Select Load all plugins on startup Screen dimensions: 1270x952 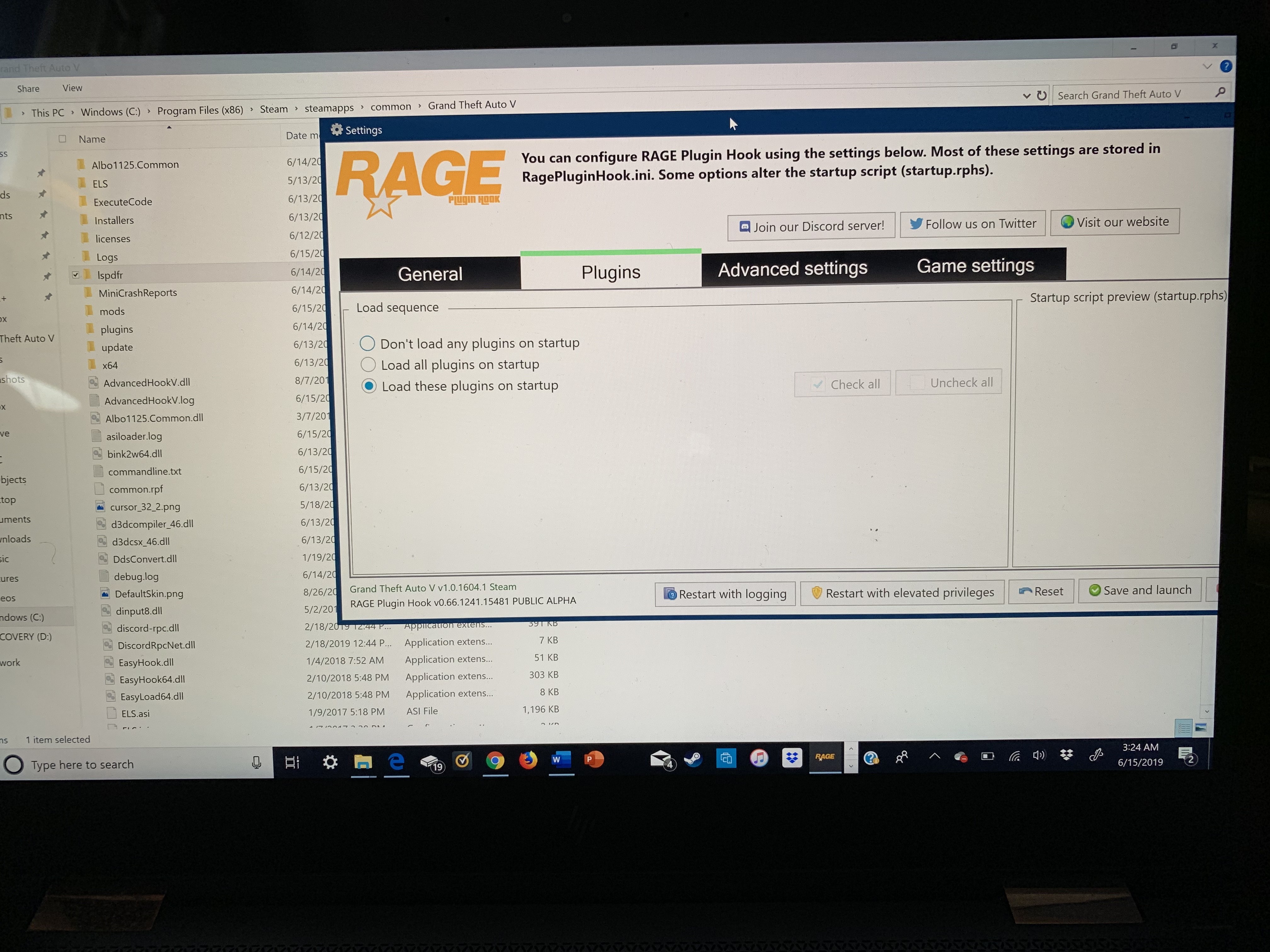click(x=368, y=365)
